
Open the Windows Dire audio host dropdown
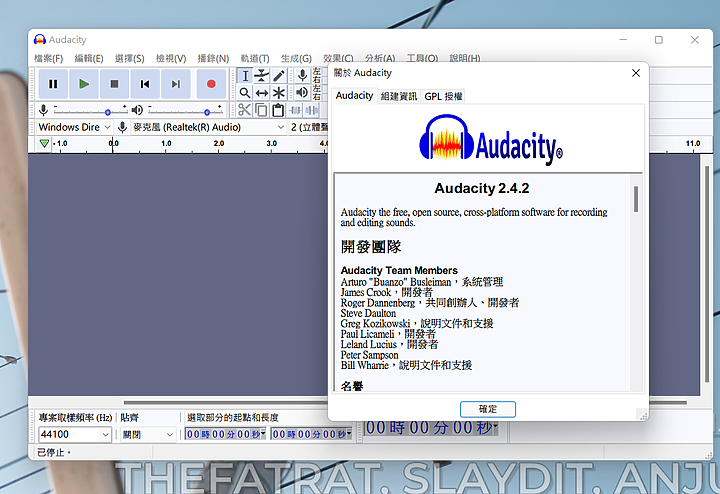tap(74, 127)
